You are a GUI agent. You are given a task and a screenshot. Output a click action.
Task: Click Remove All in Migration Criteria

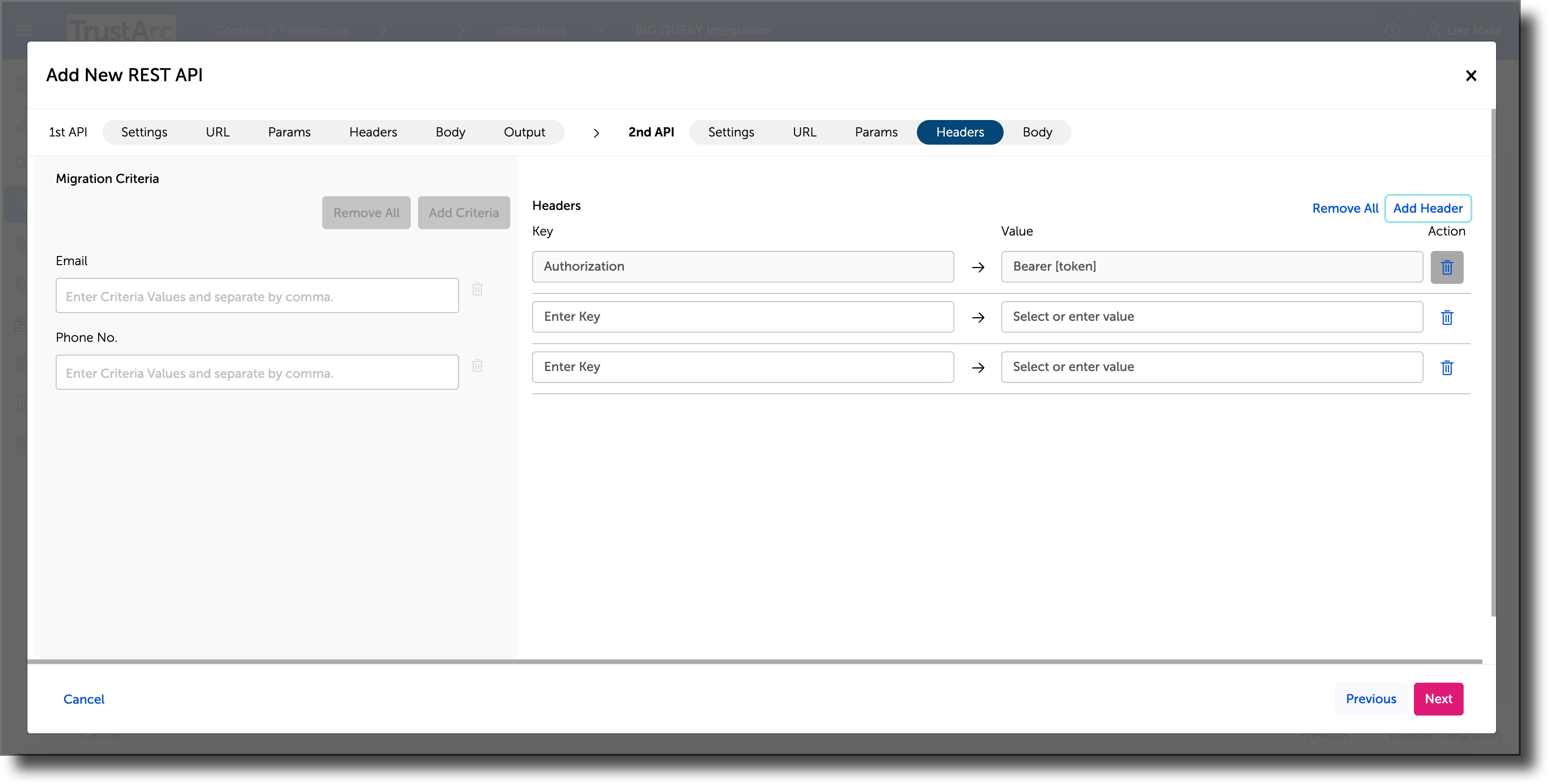(x=366, y=213)
